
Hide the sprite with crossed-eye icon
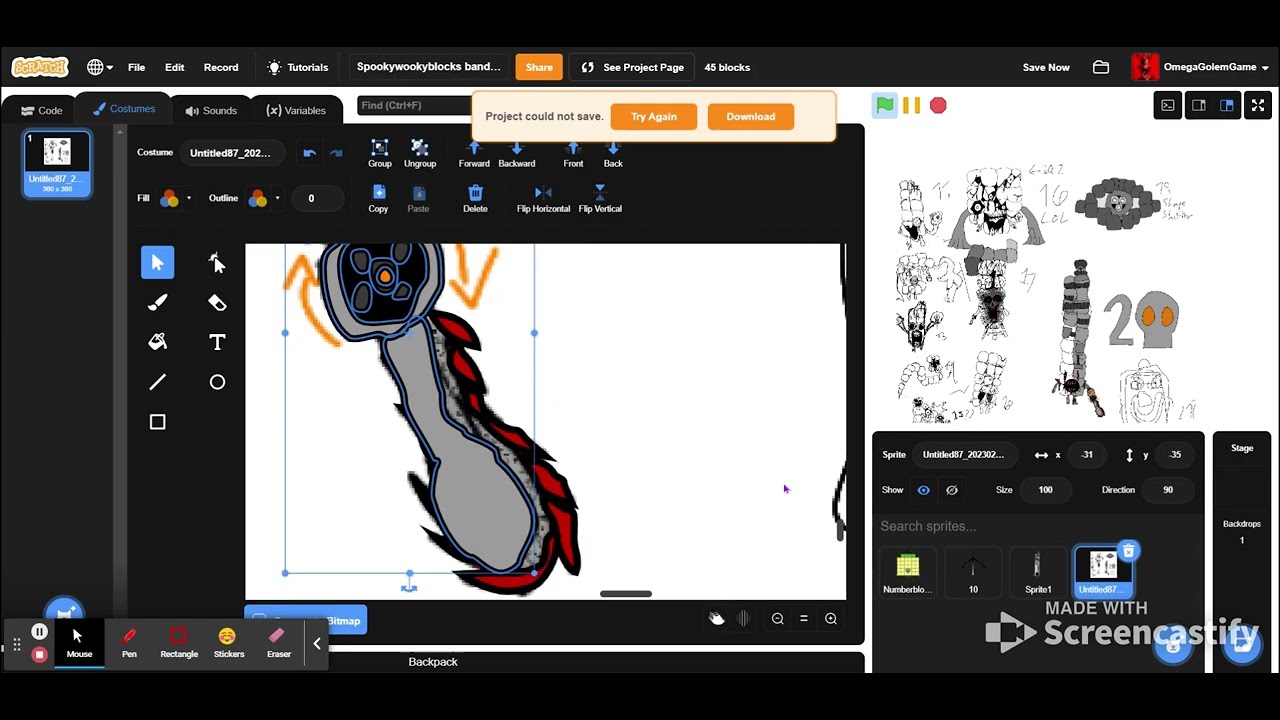pyautogui.click(x=952, y=490)
